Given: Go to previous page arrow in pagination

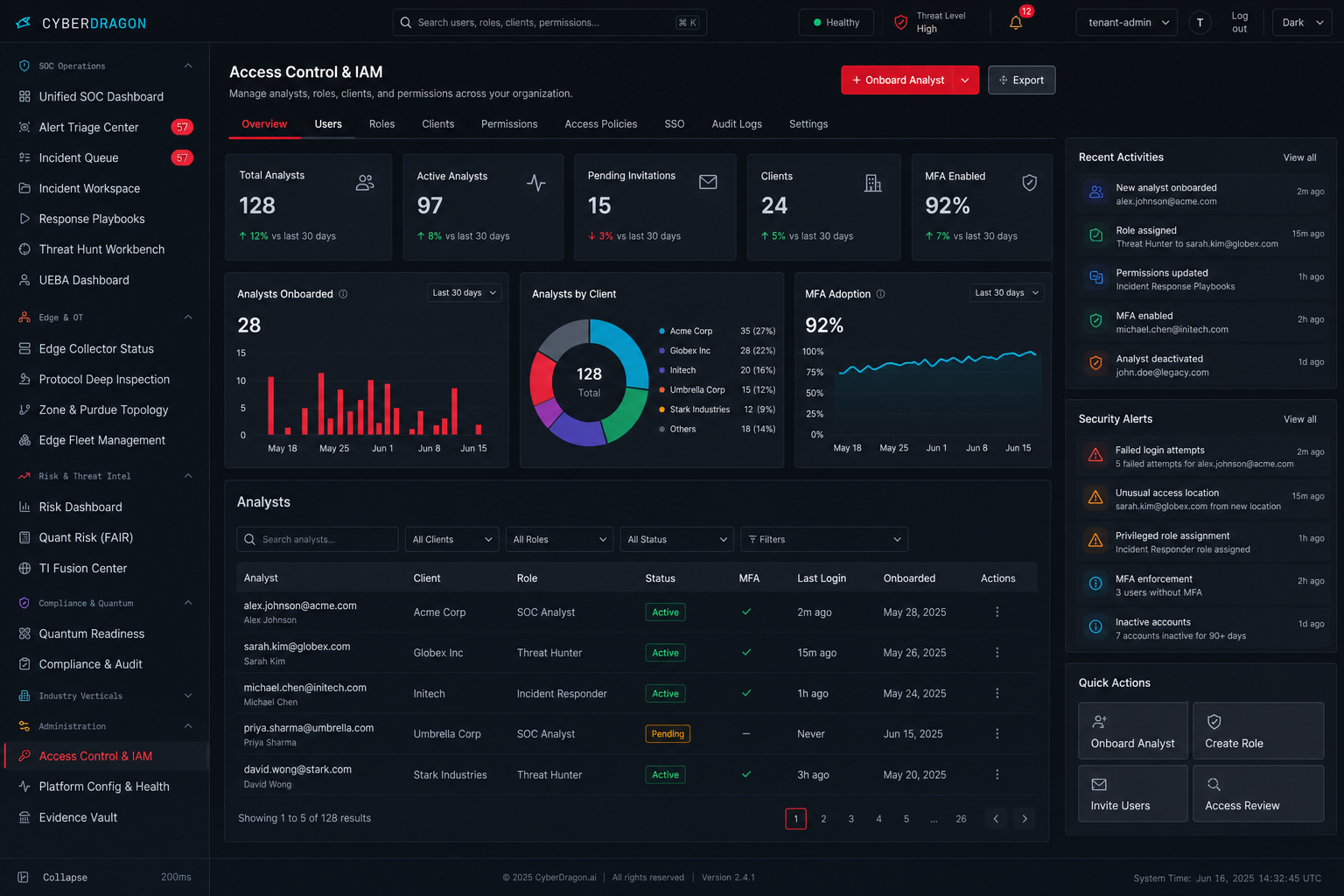Looking at the screenshot, I should (996, 819).
